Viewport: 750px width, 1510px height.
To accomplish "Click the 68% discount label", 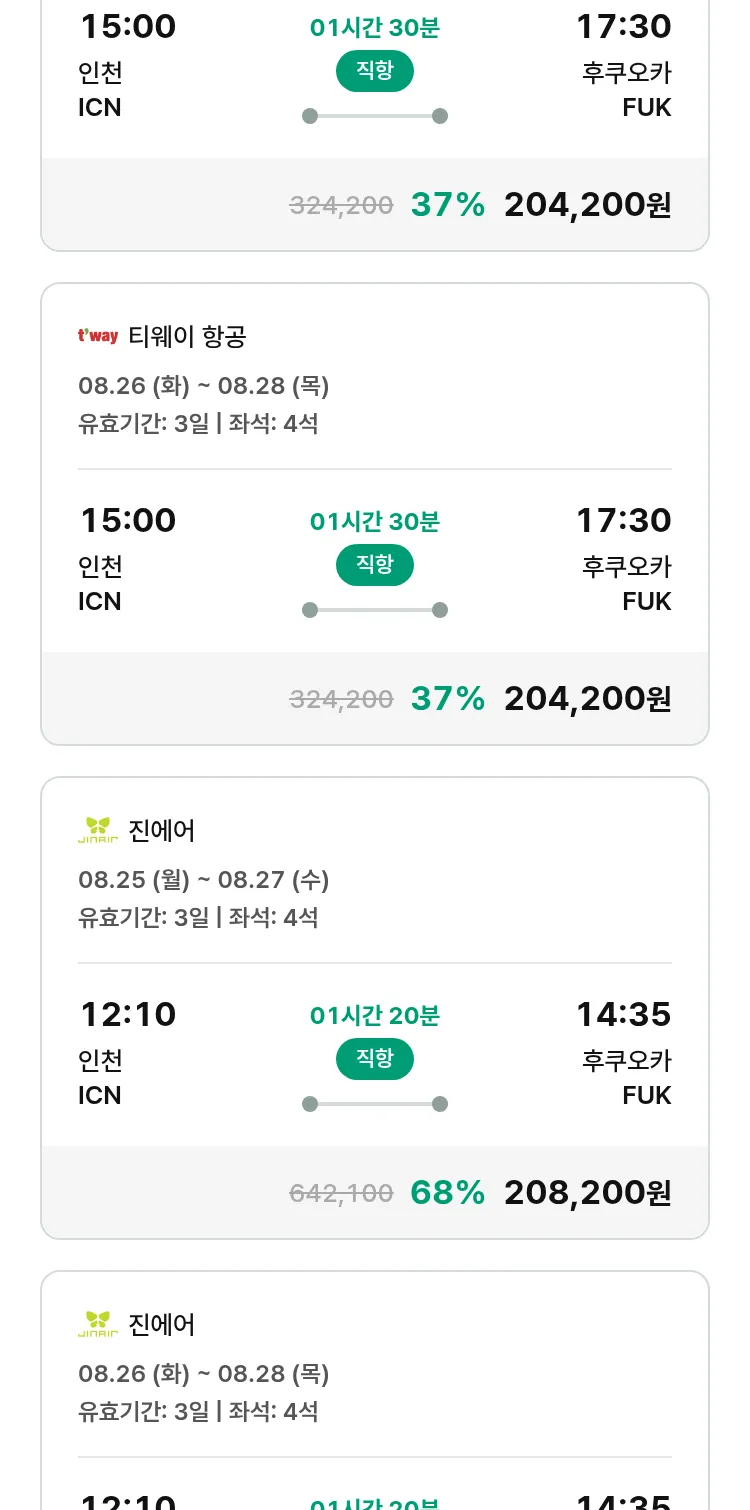I will 447,1192.
